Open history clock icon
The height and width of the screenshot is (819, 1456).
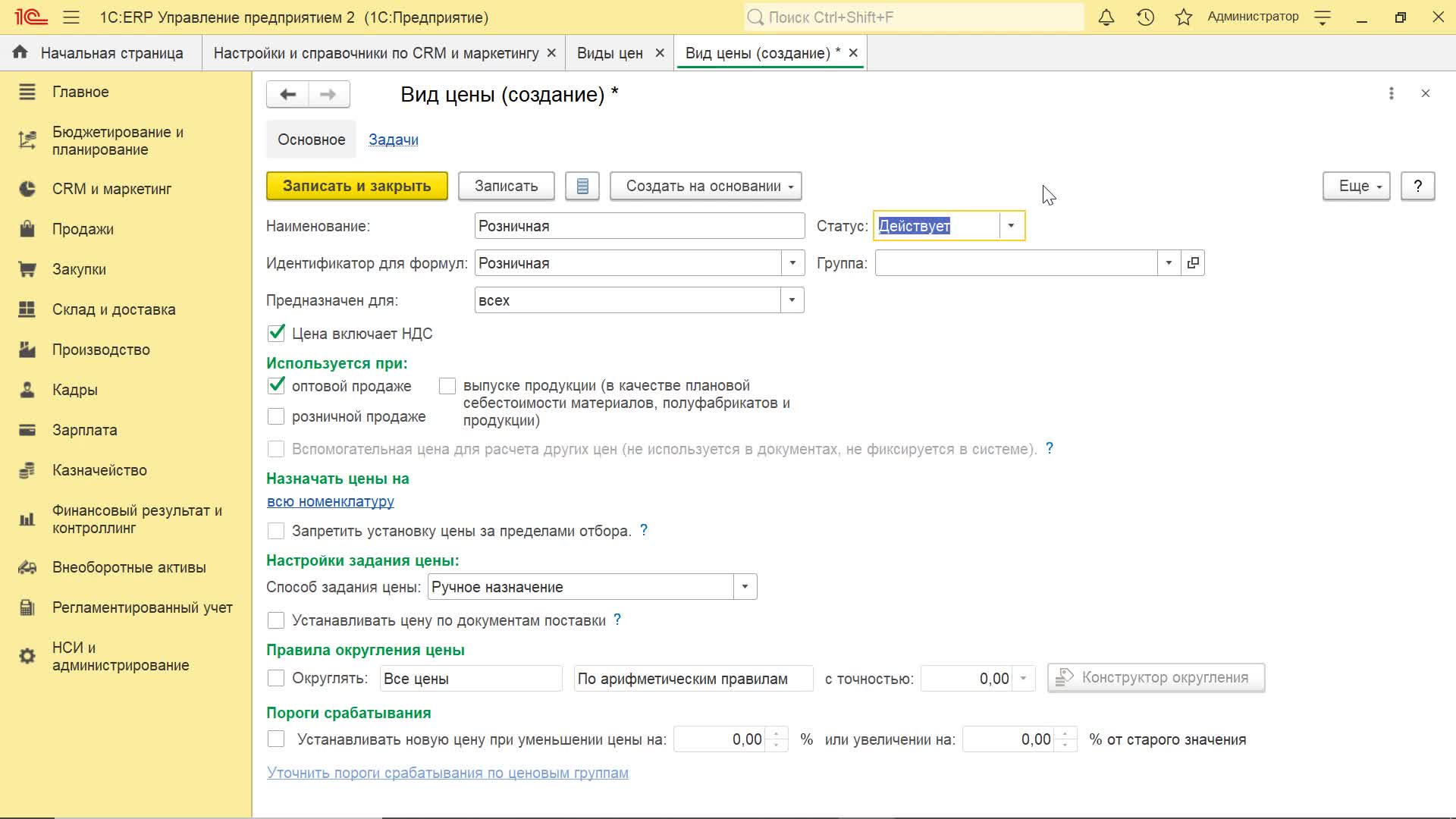pyautogui.click(x=1145, y=17)
